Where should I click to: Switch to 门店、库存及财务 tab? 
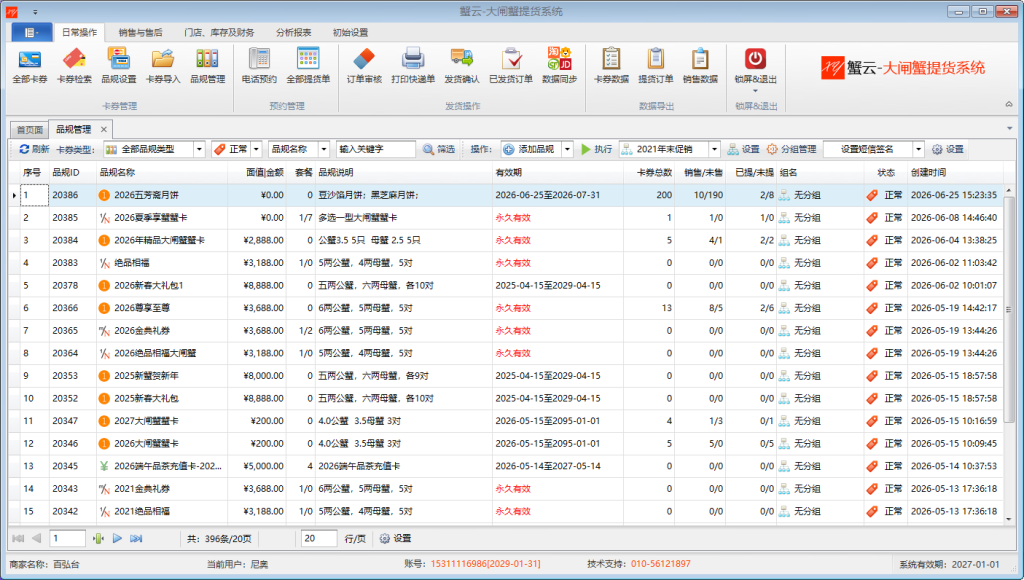coord(219,32)
